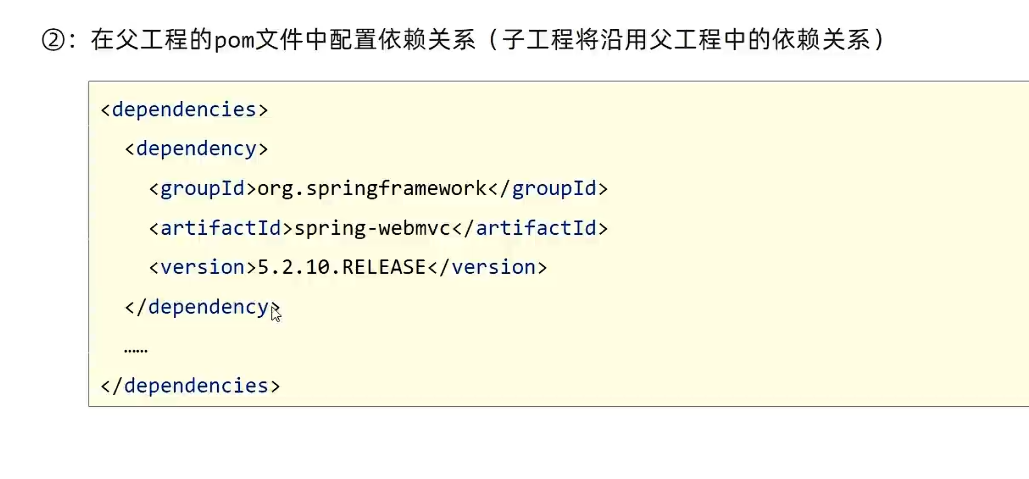The image size is (1029, 479).
Task: Click the parenthetical note in the heading
Action: point(688,41)
